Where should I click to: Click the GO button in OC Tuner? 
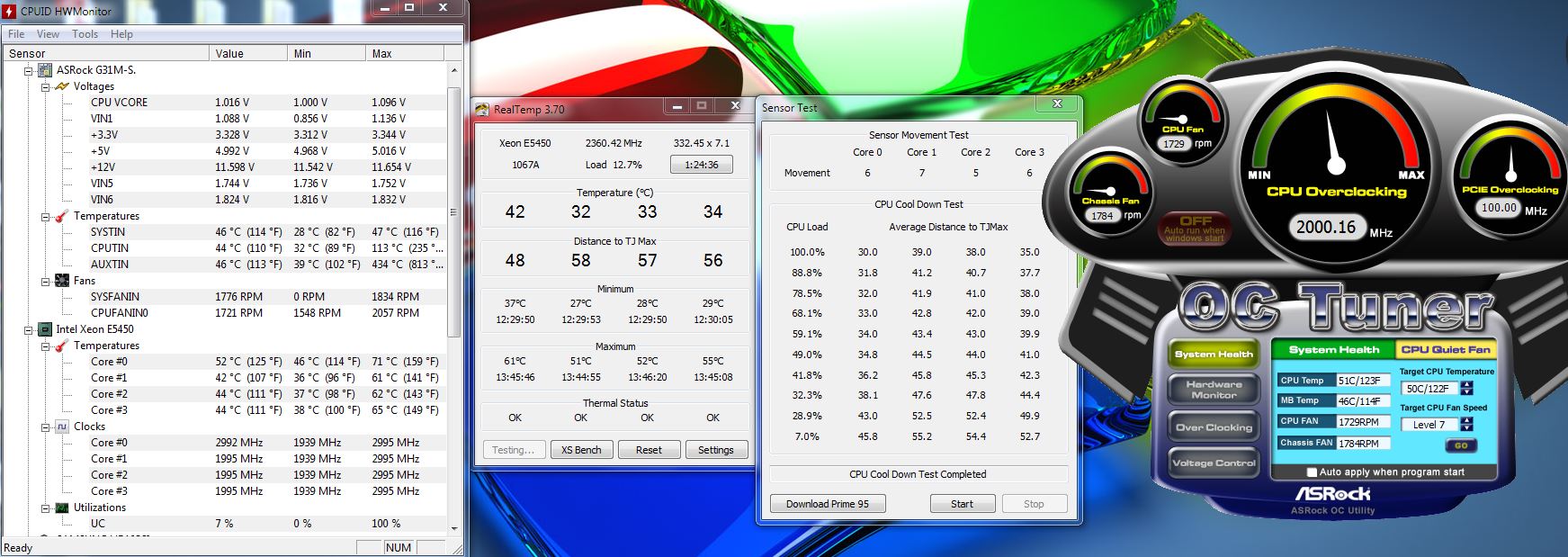[x=1461, y=445]
